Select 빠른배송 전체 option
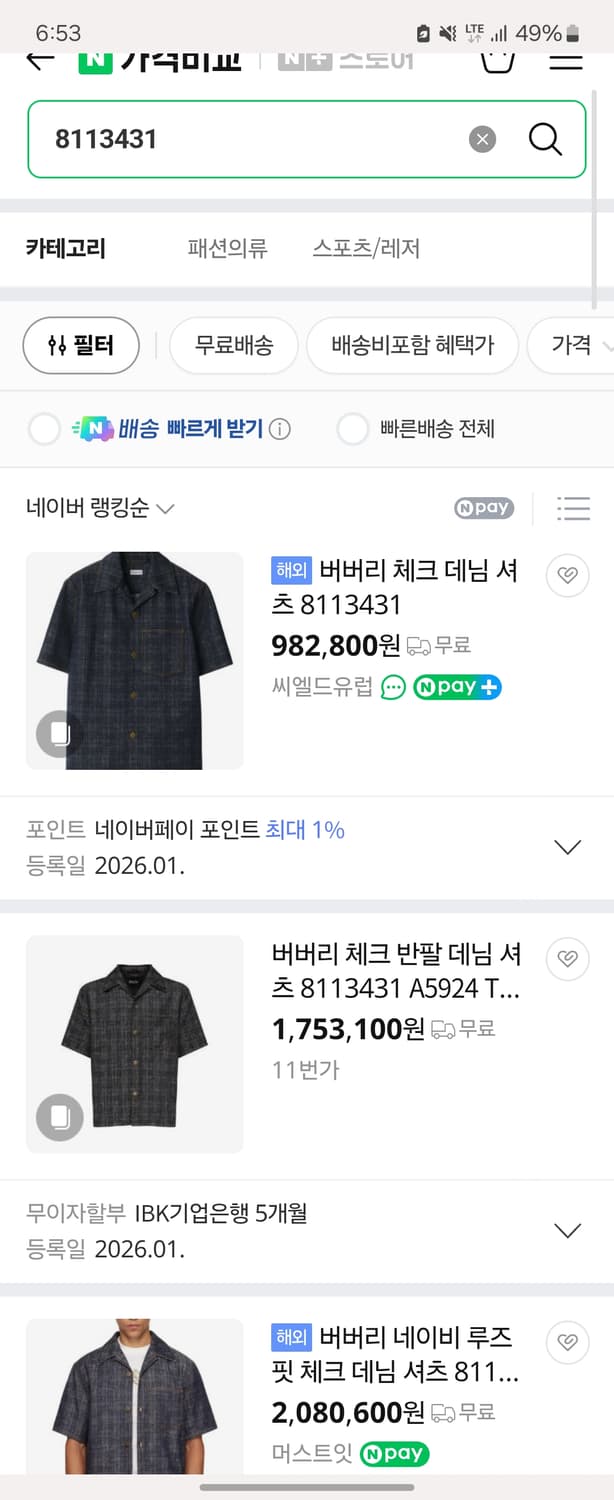The height and width of the screenshot is (1500, 614). pos(353,428)
